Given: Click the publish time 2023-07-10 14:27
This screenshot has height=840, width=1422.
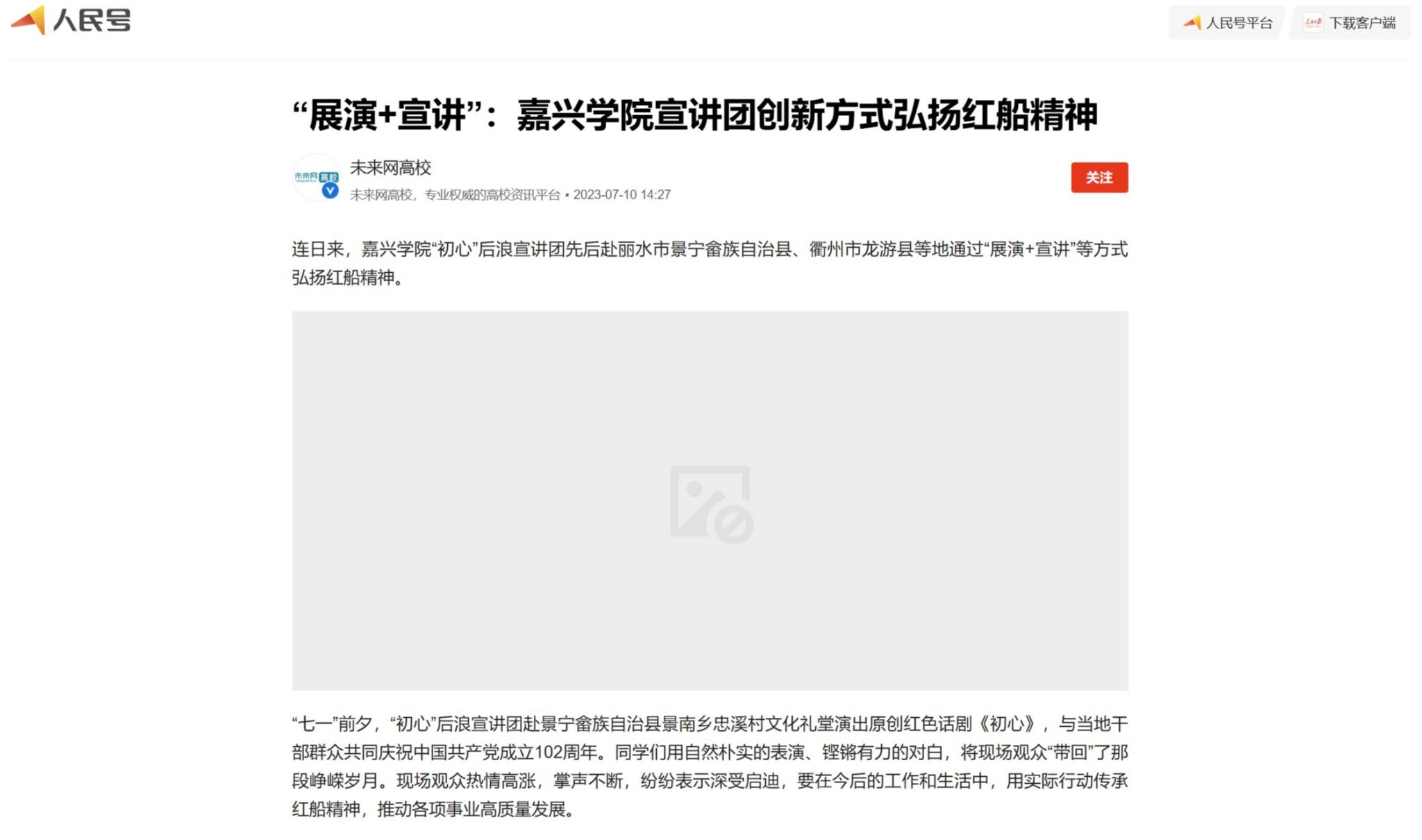Looking at the screenshot, I should point(621,195).
